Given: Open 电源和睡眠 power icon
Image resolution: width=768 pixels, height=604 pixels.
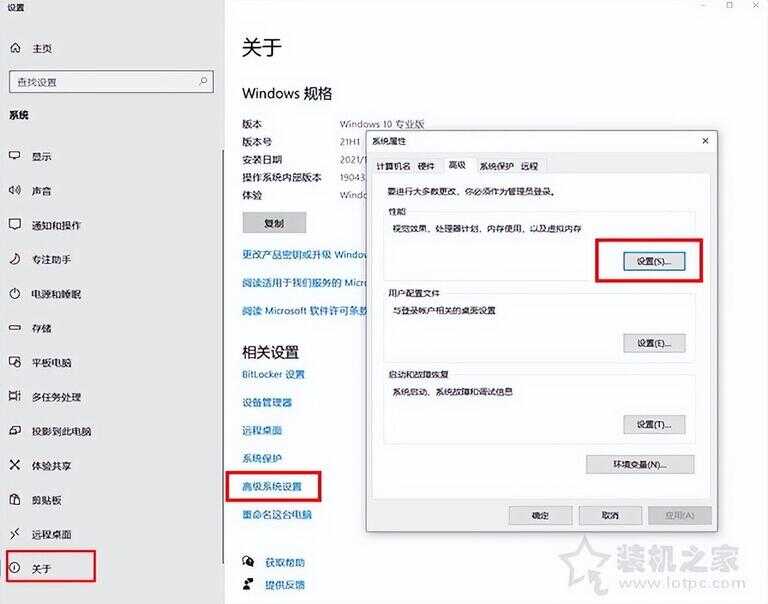Looking at the screenshot, I should coord(15,293).
